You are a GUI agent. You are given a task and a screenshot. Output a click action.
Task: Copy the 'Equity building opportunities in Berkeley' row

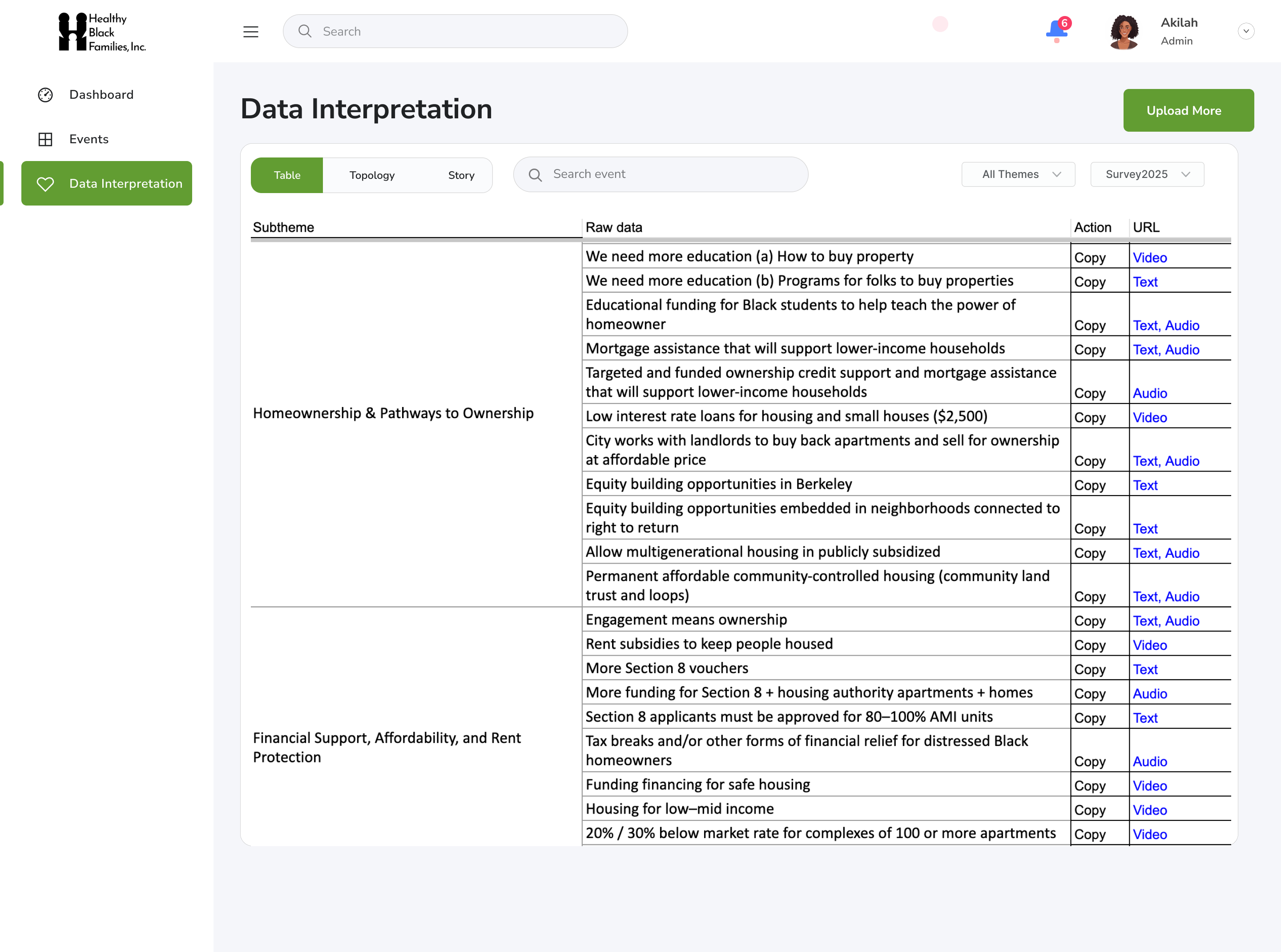click(x=1089, y=485)
